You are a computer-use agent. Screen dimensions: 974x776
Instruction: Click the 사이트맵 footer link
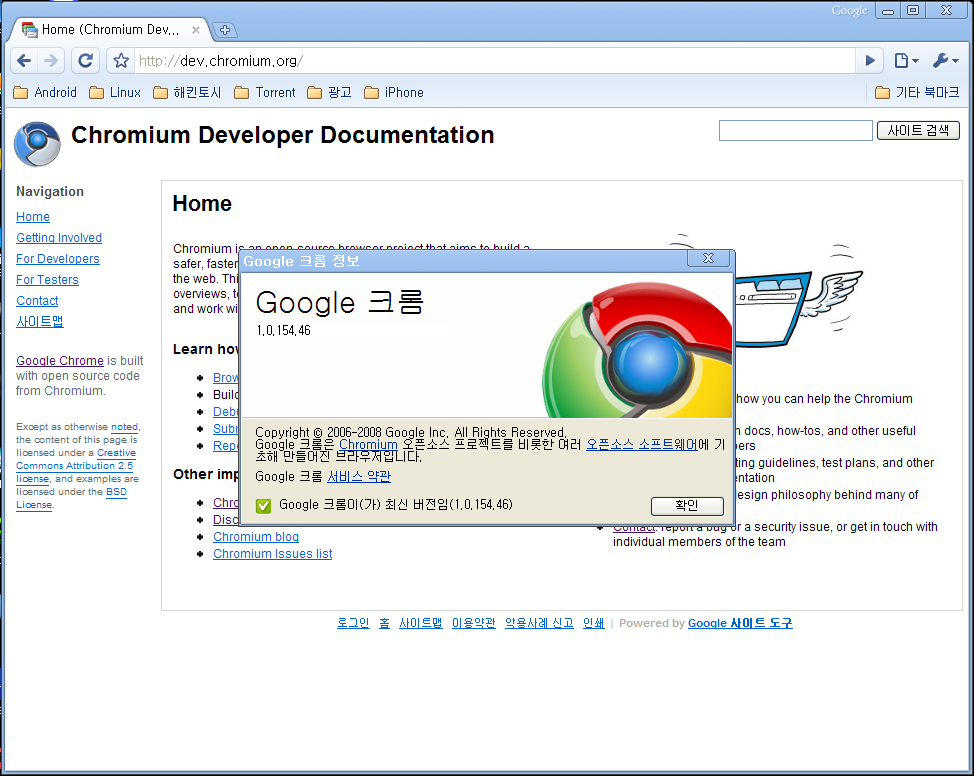pyautogui.click(x=421, y=623)
